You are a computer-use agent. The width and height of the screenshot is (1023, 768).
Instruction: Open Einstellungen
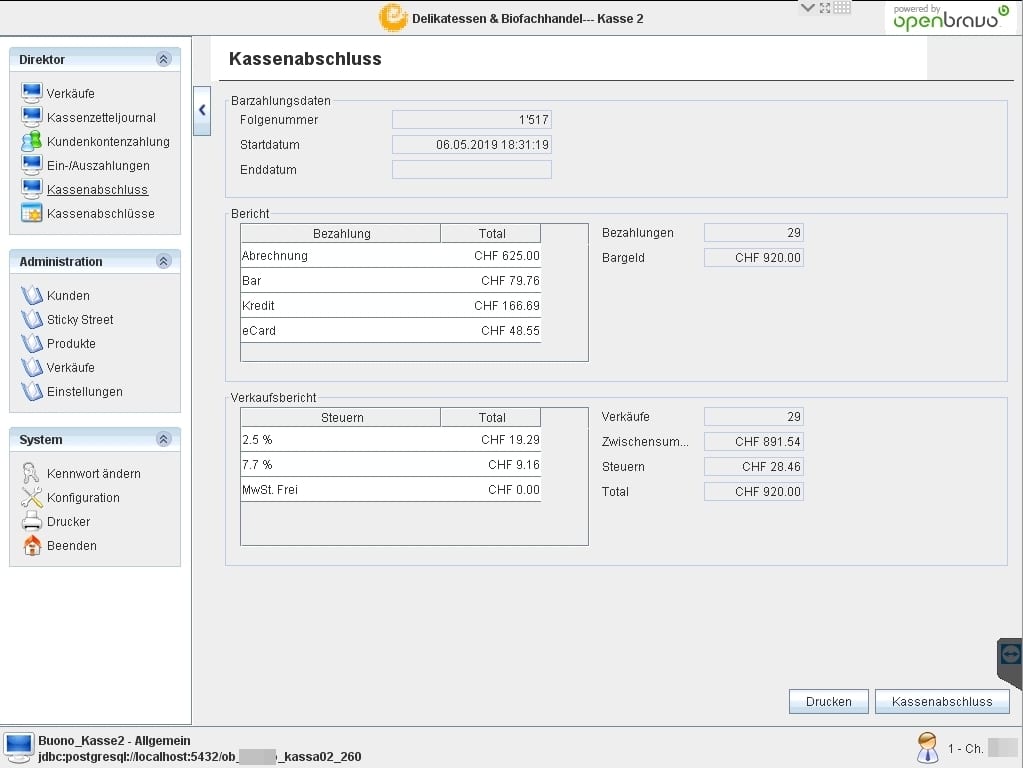point(85,392)
